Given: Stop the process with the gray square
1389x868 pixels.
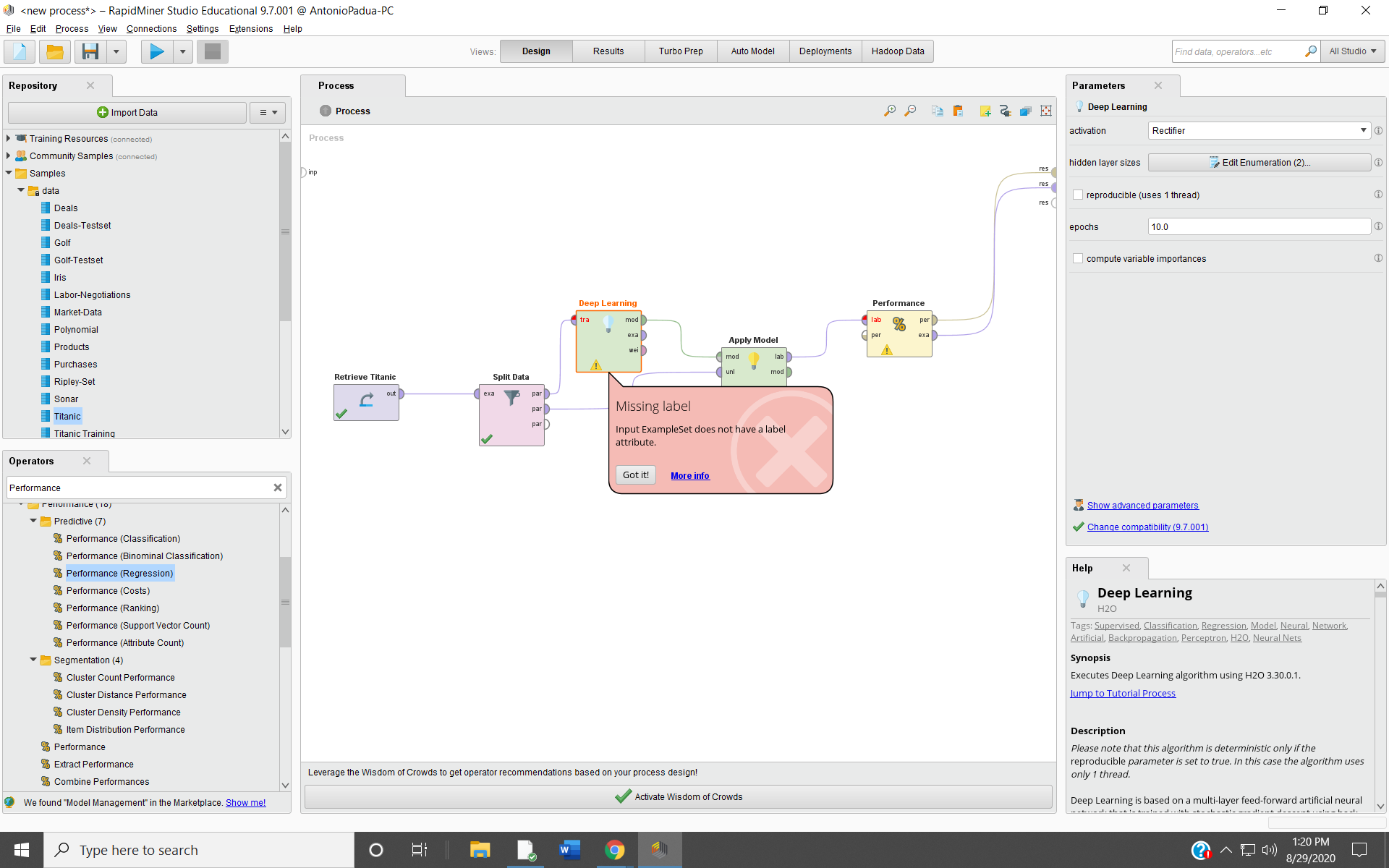Looking at the screenshot, I should click(213, 51).
